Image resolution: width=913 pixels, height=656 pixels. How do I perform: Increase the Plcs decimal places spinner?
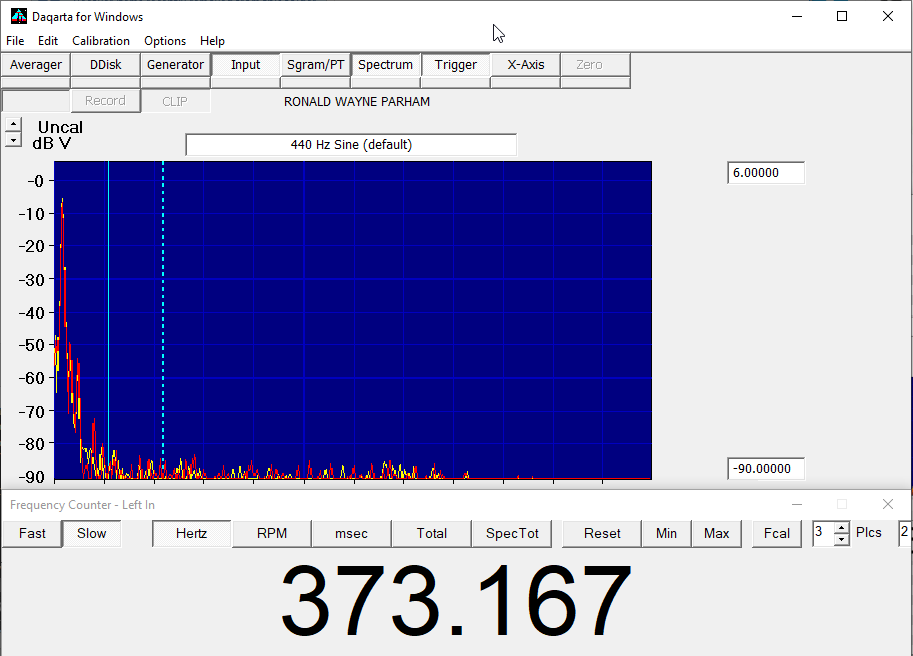pyautogui.click(x=841, y=527)
